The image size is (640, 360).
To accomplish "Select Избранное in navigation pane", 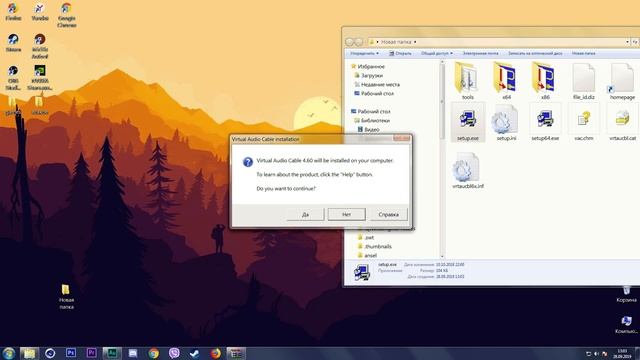I will pyautogui.click(x=367, y=67).
